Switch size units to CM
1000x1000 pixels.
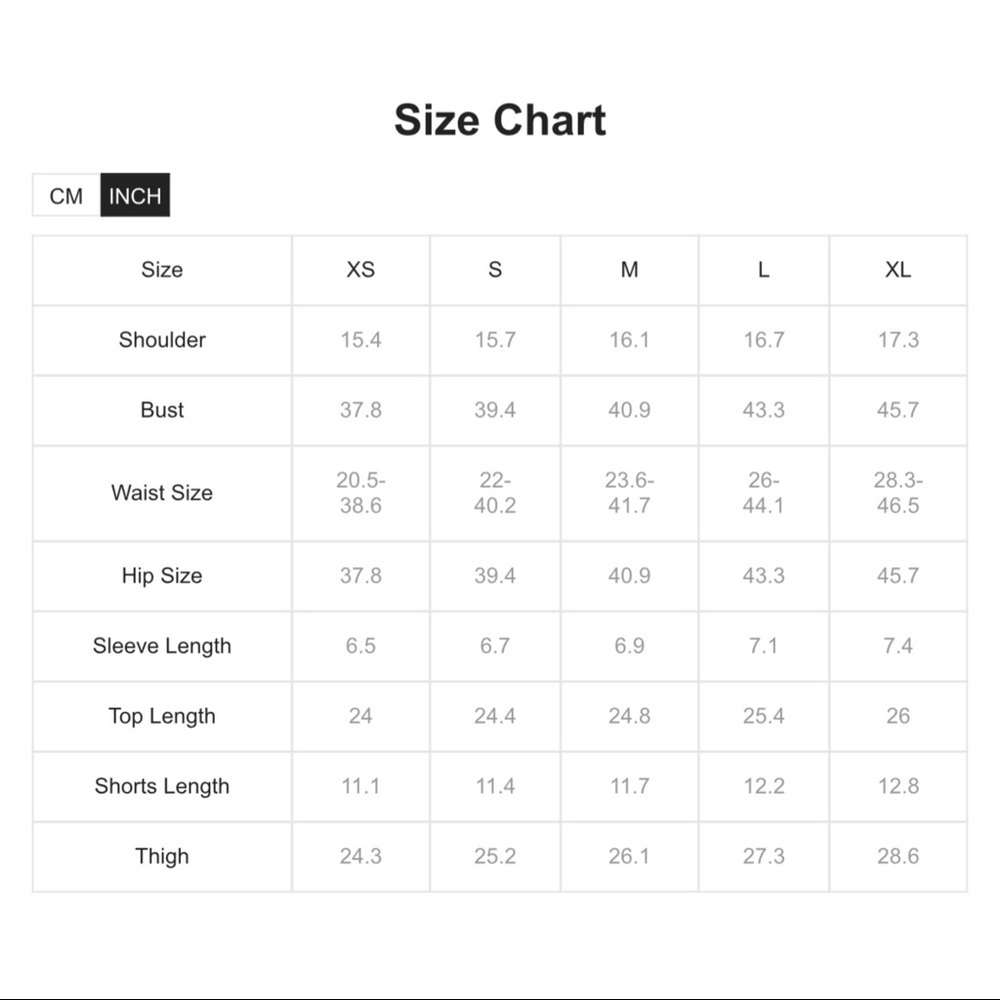pyautogui.click(x=66, y=196)
